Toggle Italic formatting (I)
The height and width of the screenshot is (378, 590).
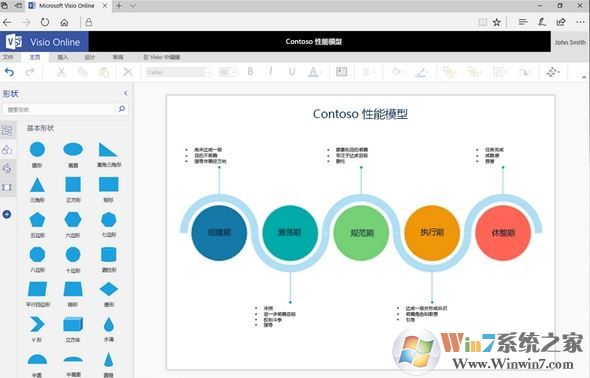[x=271, y=71]
